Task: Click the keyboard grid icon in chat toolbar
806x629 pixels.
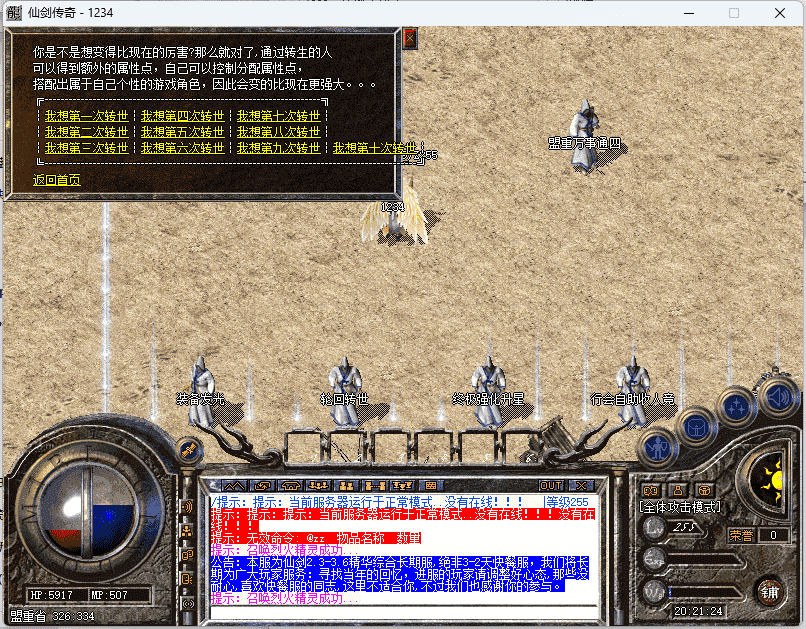Action: tap(431, 486)
